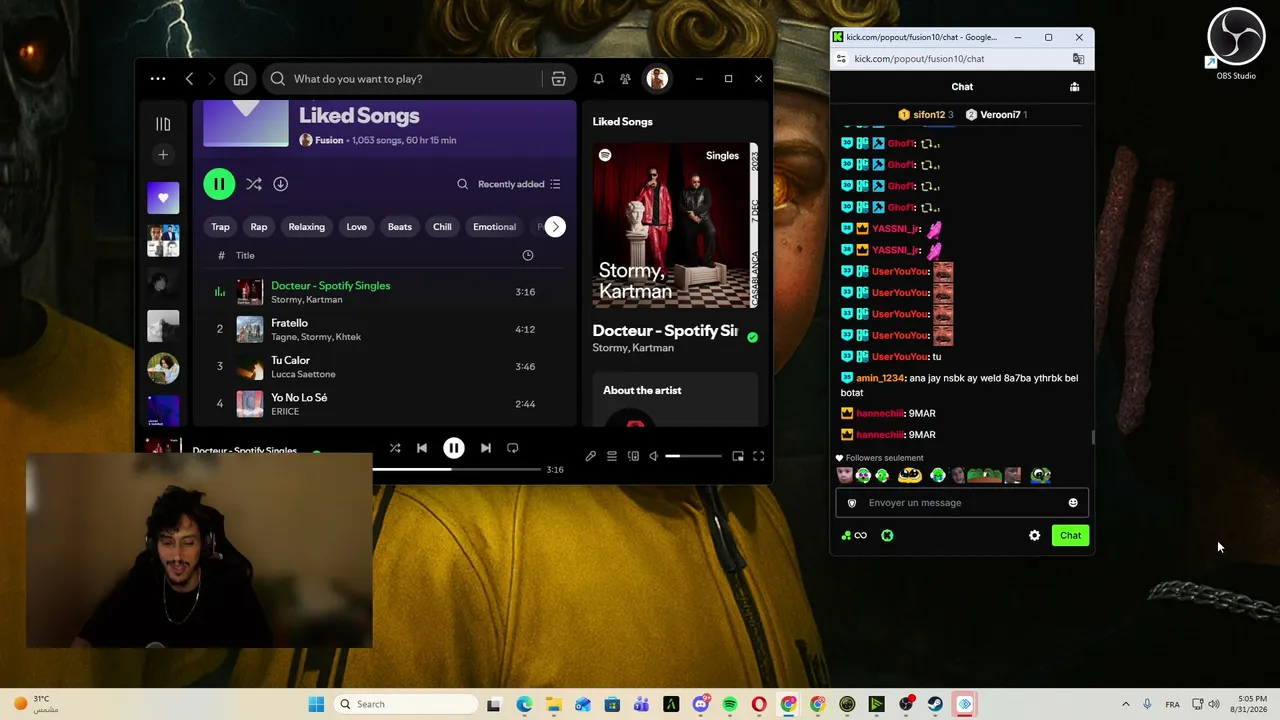Open the Friend Activity icon in Spotify
The image size is (1280, 720).
(625, 79)
